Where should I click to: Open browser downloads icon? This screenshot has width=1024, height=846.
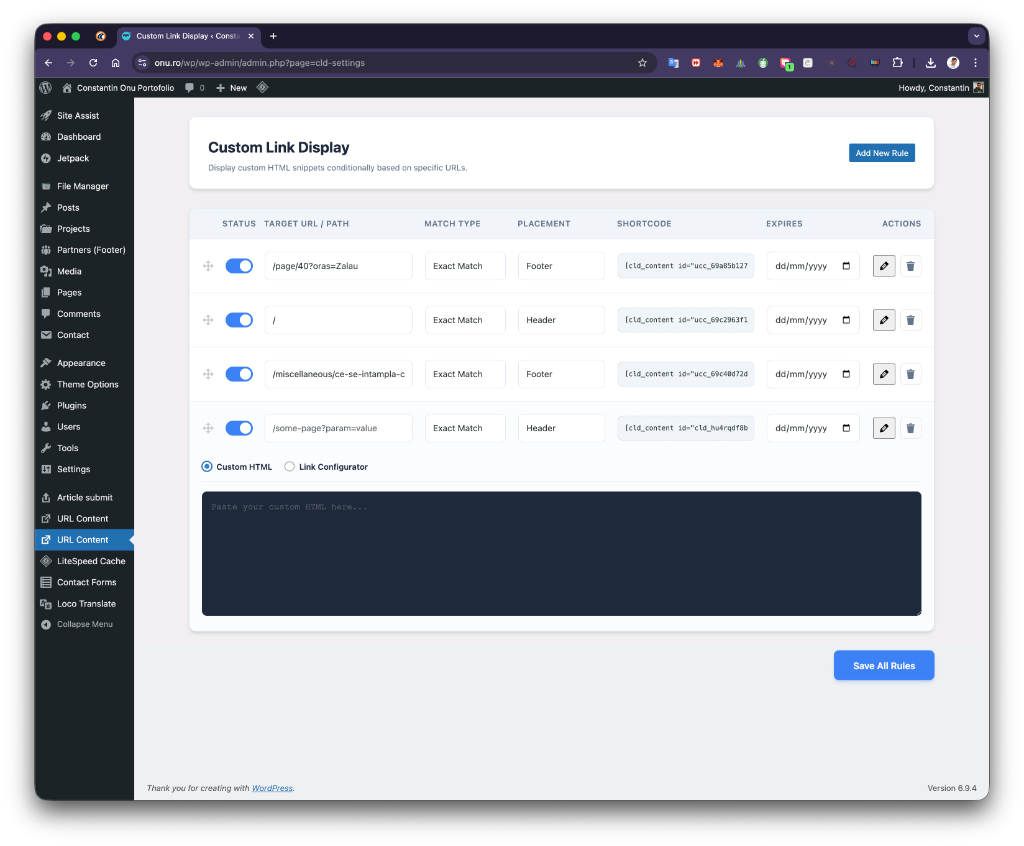(931, 63)
